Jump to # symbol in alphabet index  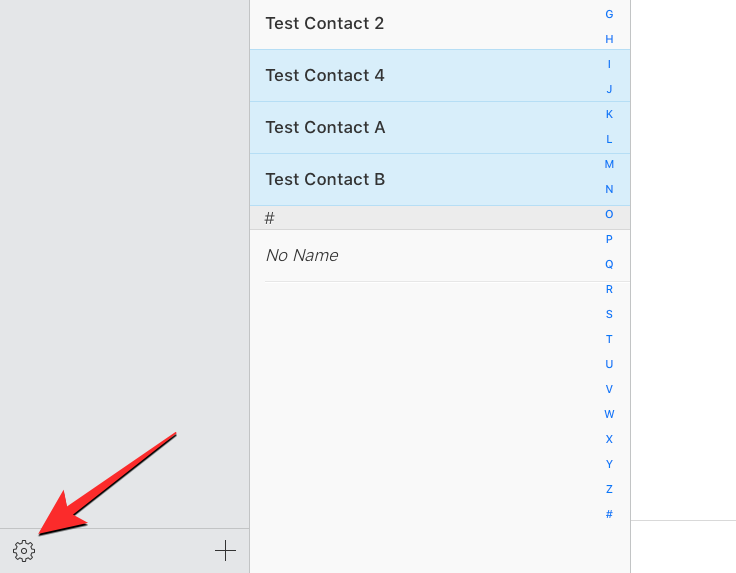609,514
